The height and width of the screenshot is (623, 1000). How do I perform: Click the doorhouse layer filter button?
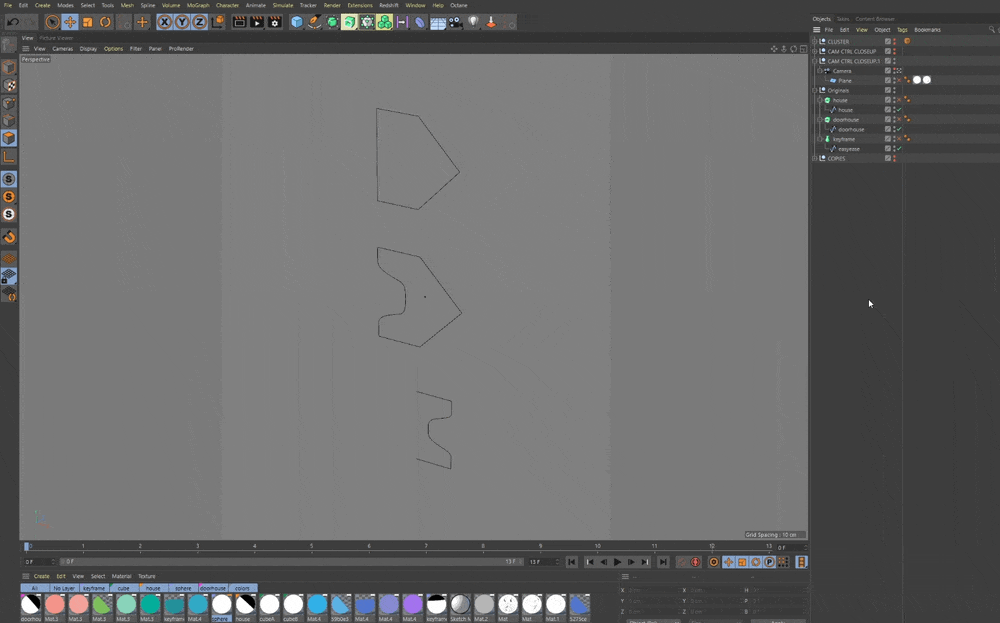(213, 588)
